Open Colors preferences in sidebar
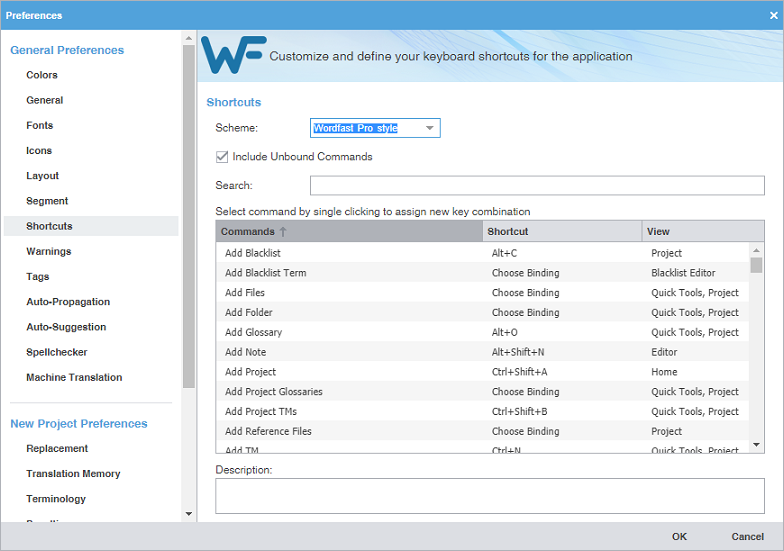 [42, 75]
